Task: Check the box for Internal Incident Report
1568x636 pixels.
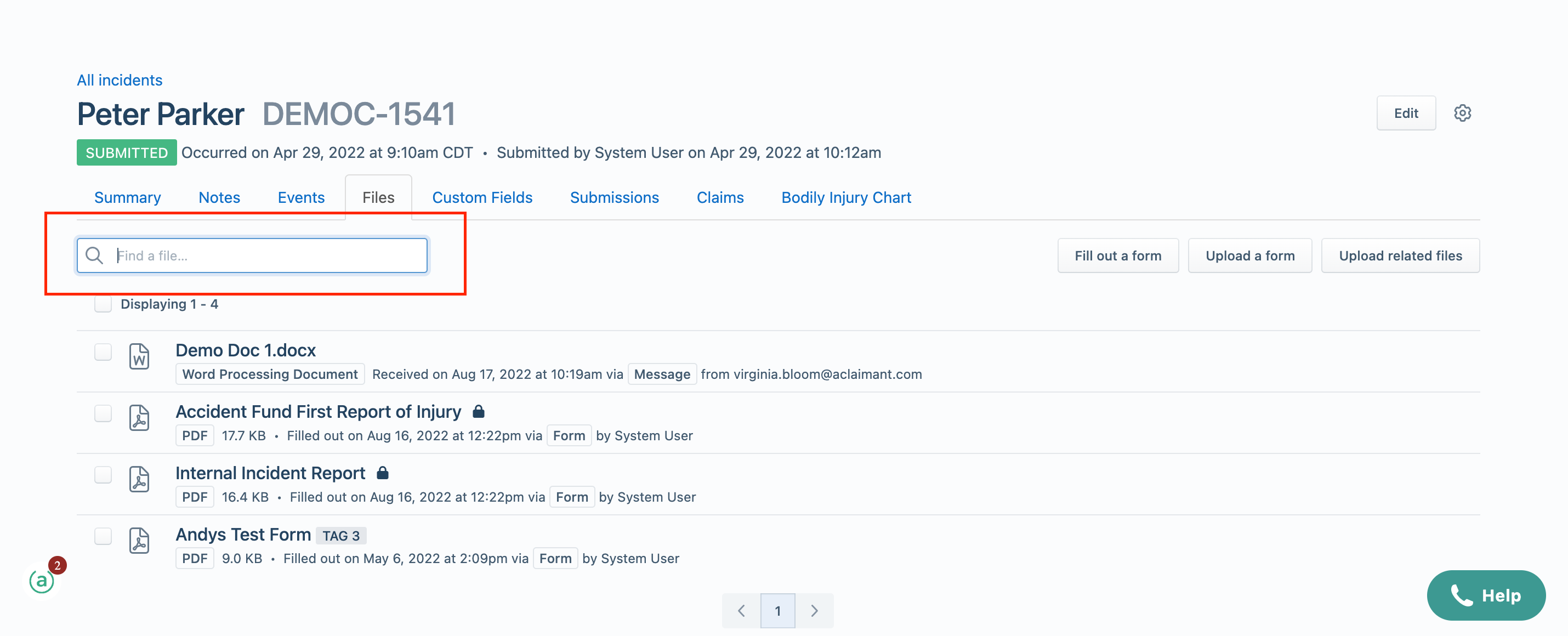Action: coord(103,475)
